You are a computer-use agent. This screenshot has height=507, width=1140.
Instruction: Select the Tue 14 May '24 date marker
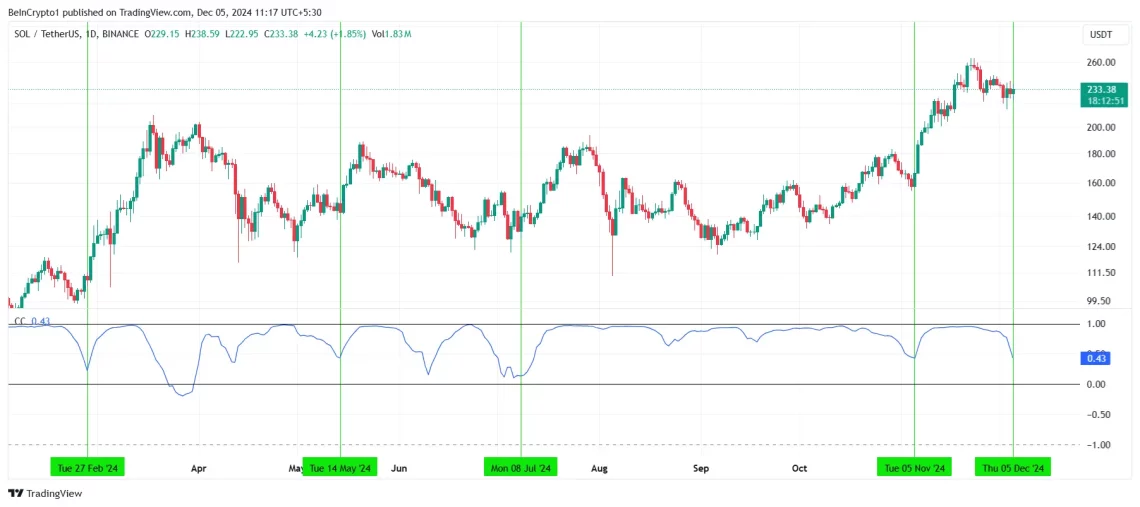coord(340,468)
